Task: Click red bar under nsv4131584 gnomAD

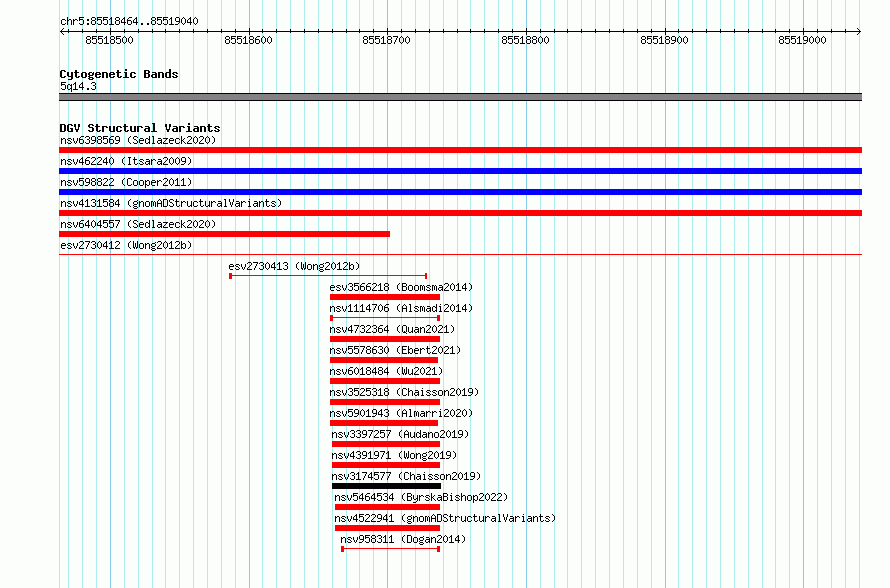Action: click(460, 213)
